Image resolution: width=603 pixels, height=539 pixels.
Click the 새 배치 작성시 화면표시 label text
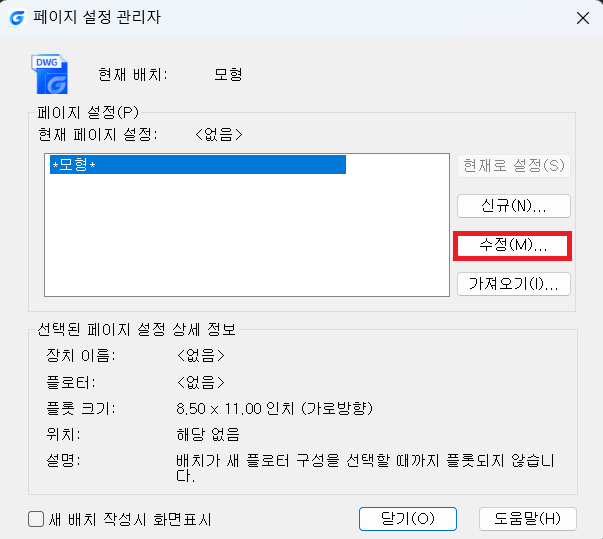point(130,519)
